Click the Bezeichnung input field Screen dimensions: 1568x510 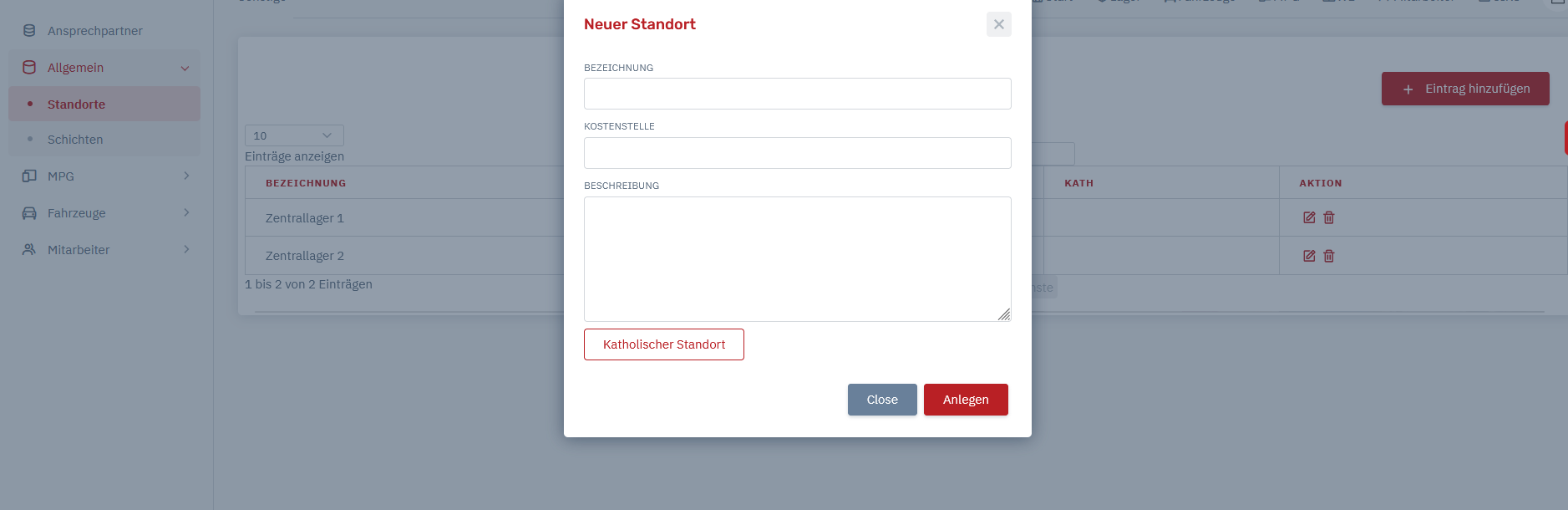(798, 94)
